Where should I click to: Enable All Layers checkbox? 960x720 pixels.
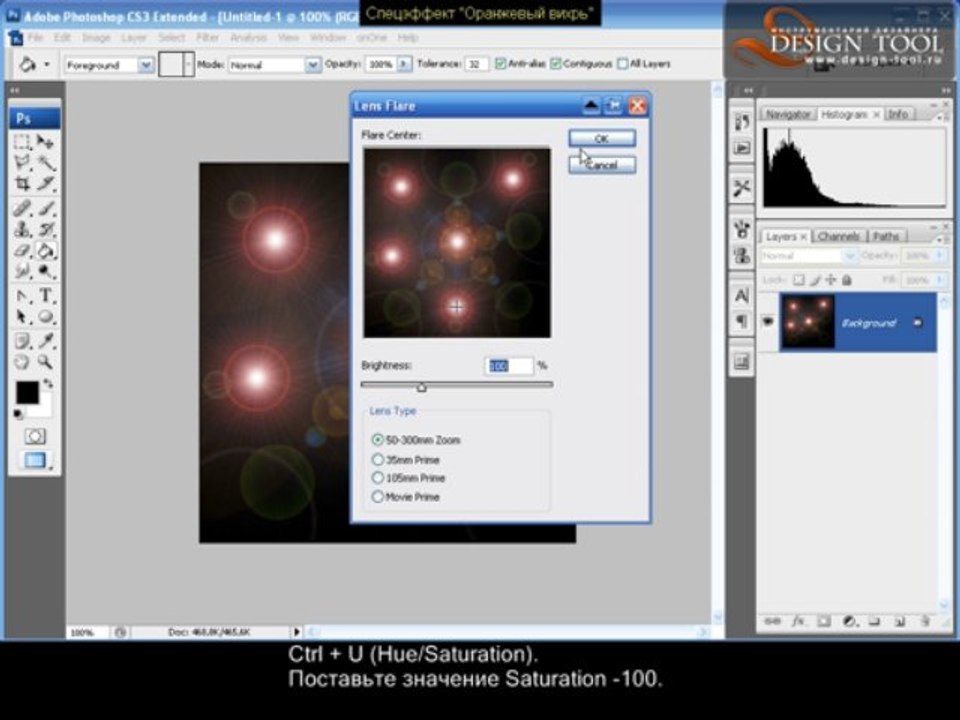tap(623, 64)
